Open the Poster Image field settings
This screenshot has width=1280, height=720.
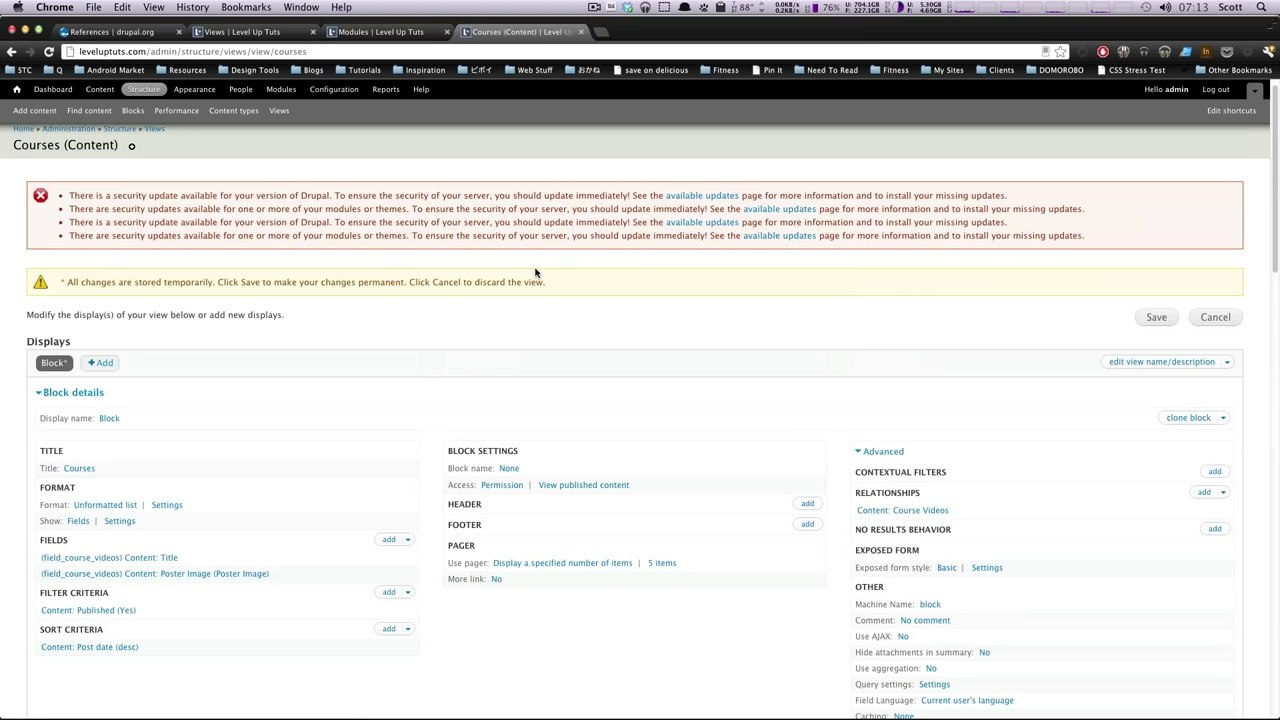coord(155,574)
